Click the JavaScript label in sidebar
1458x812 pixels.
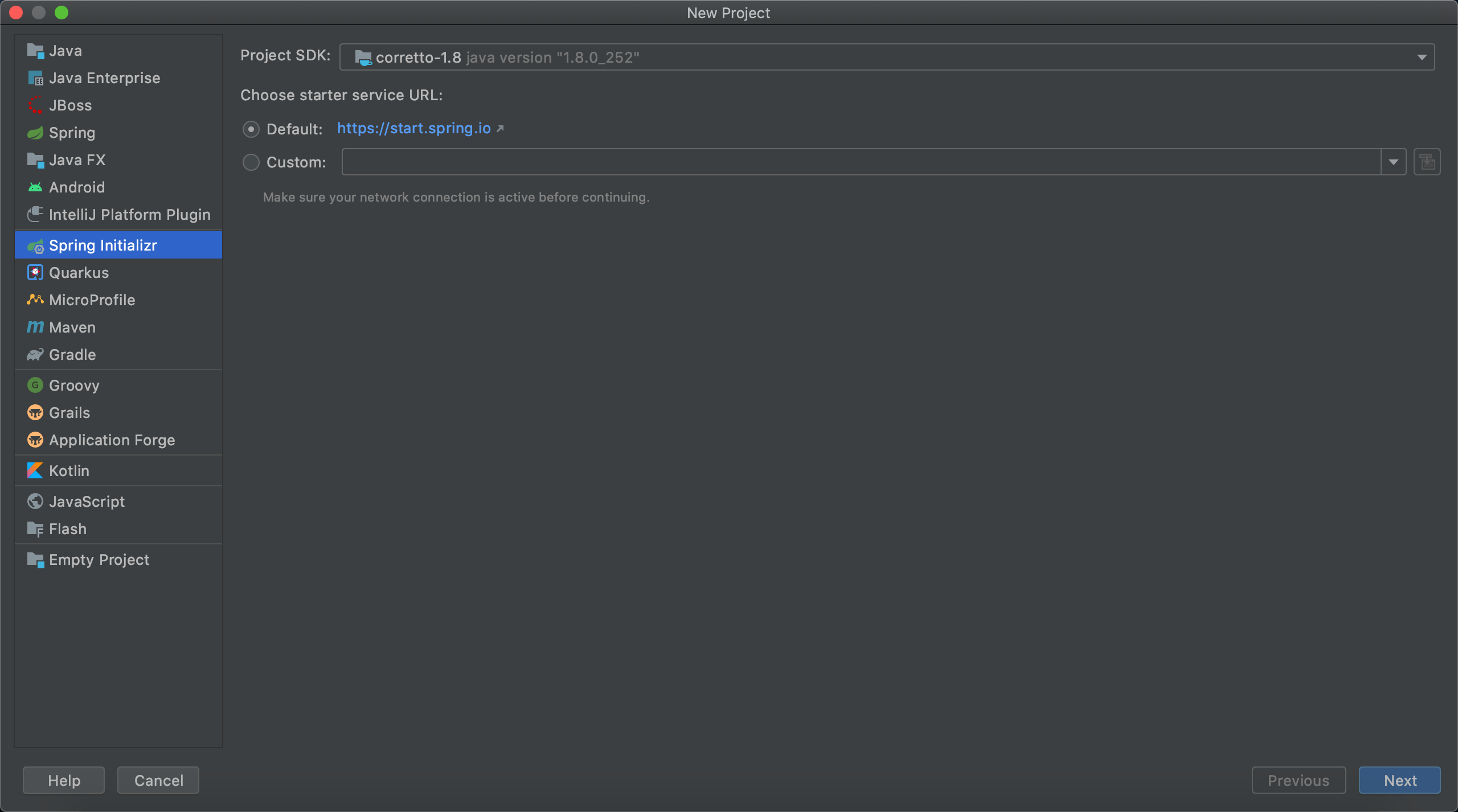coord(87,502)
